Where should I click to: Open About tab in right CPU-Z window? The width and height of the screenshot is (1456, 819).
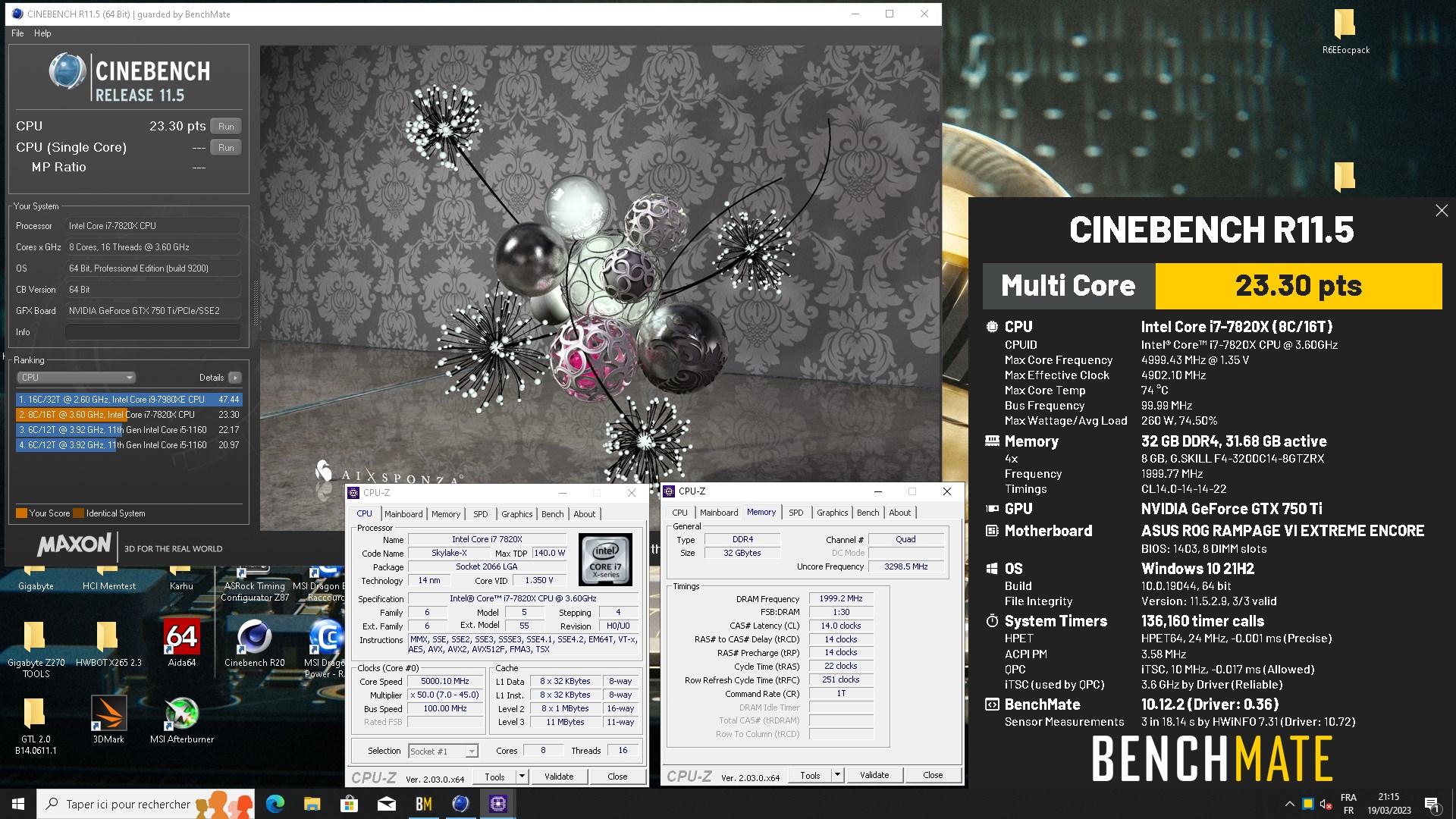900,513
